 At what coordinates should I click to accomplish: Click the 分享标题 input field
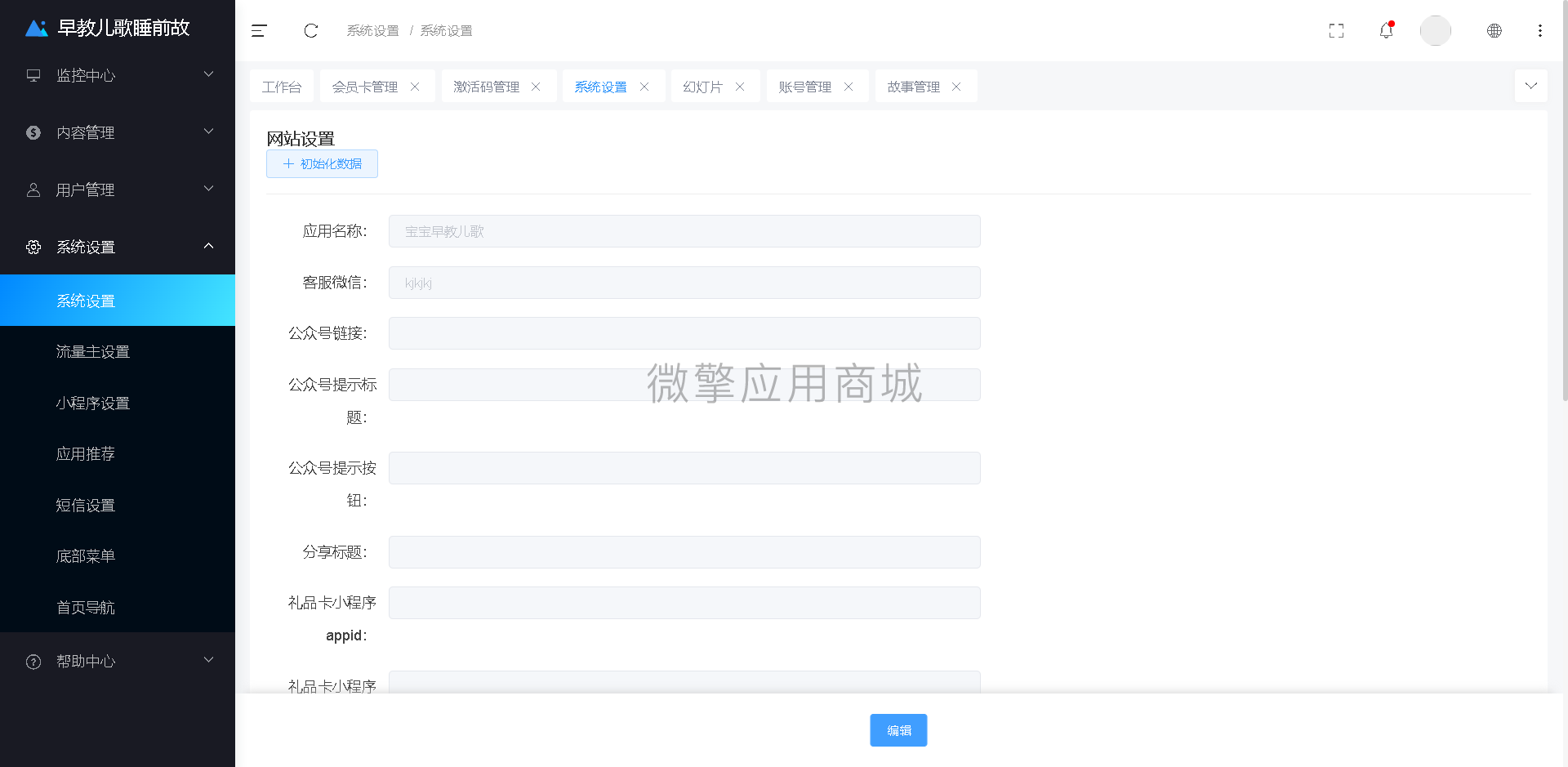[684, 552]
